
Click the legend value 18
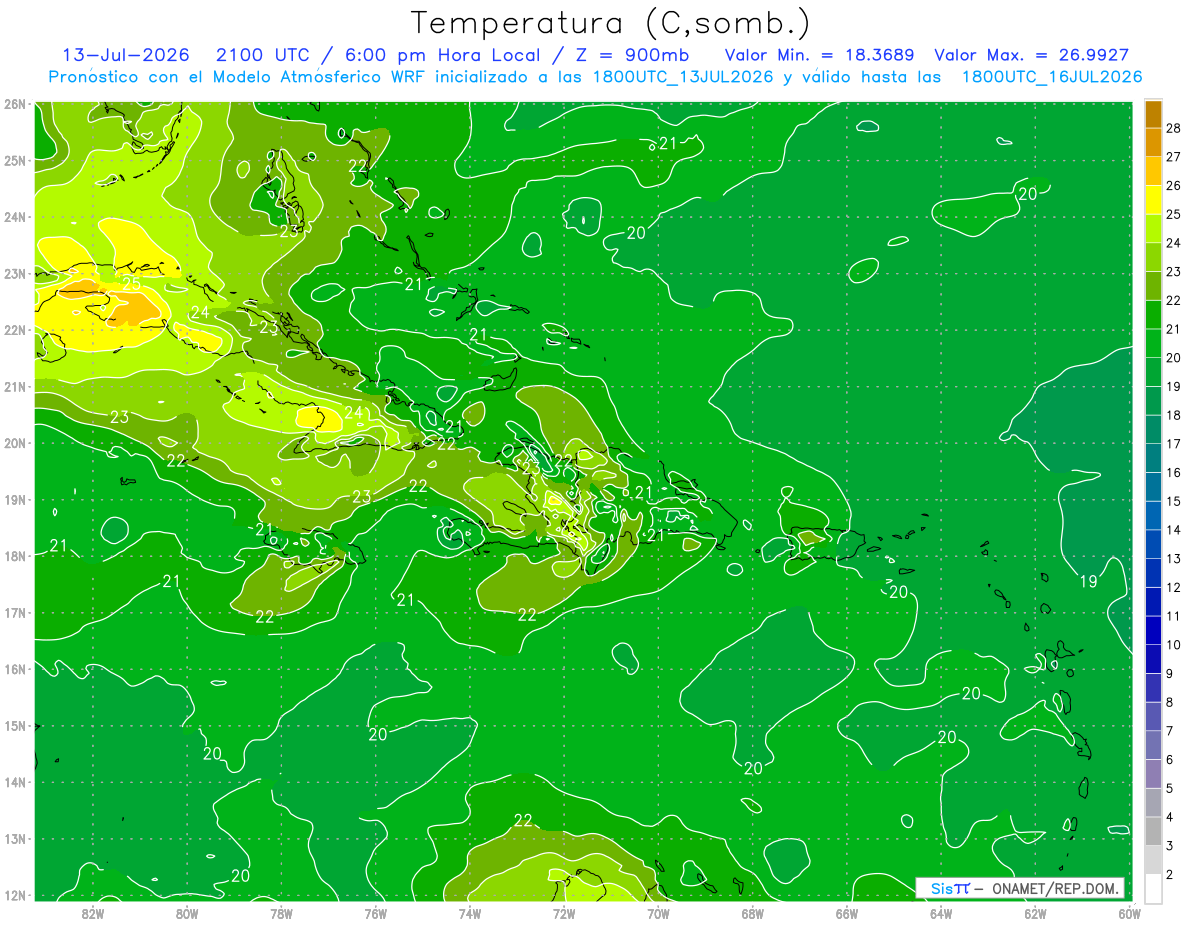[x=1174, y=415]
